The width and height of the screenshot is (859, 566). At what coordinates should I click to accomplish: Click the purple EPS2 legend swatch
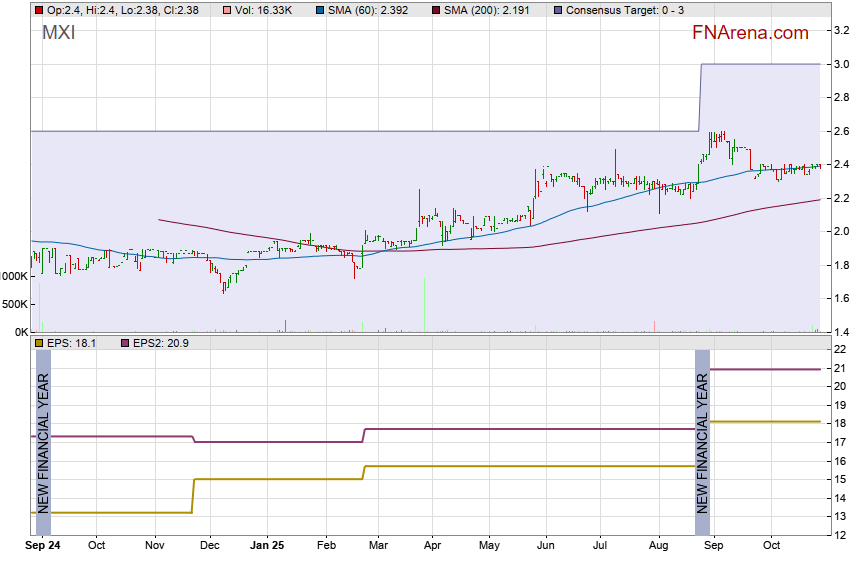[125, 343]
